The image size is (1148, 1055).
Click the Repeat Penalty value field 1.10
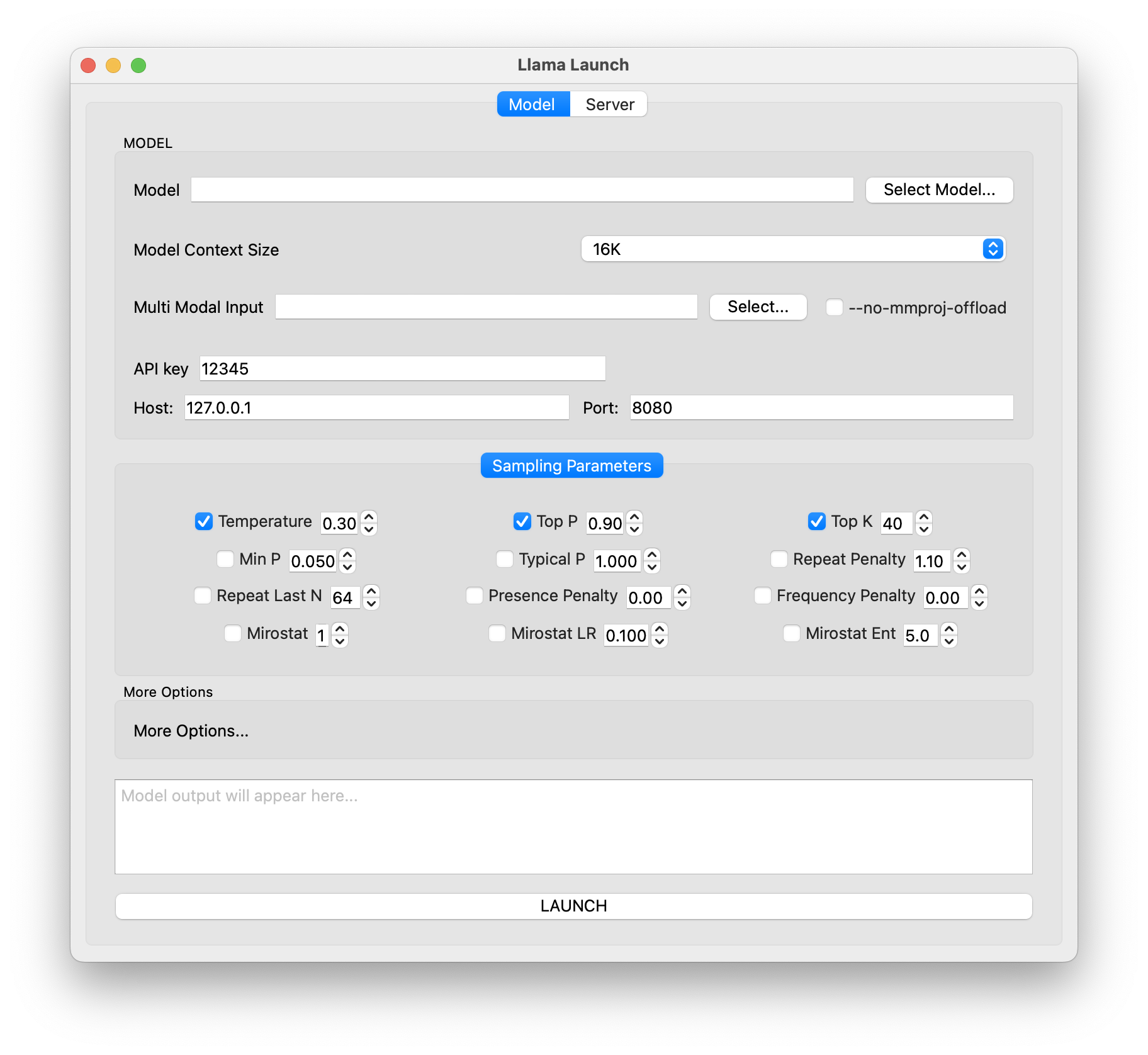pos(932,561)
